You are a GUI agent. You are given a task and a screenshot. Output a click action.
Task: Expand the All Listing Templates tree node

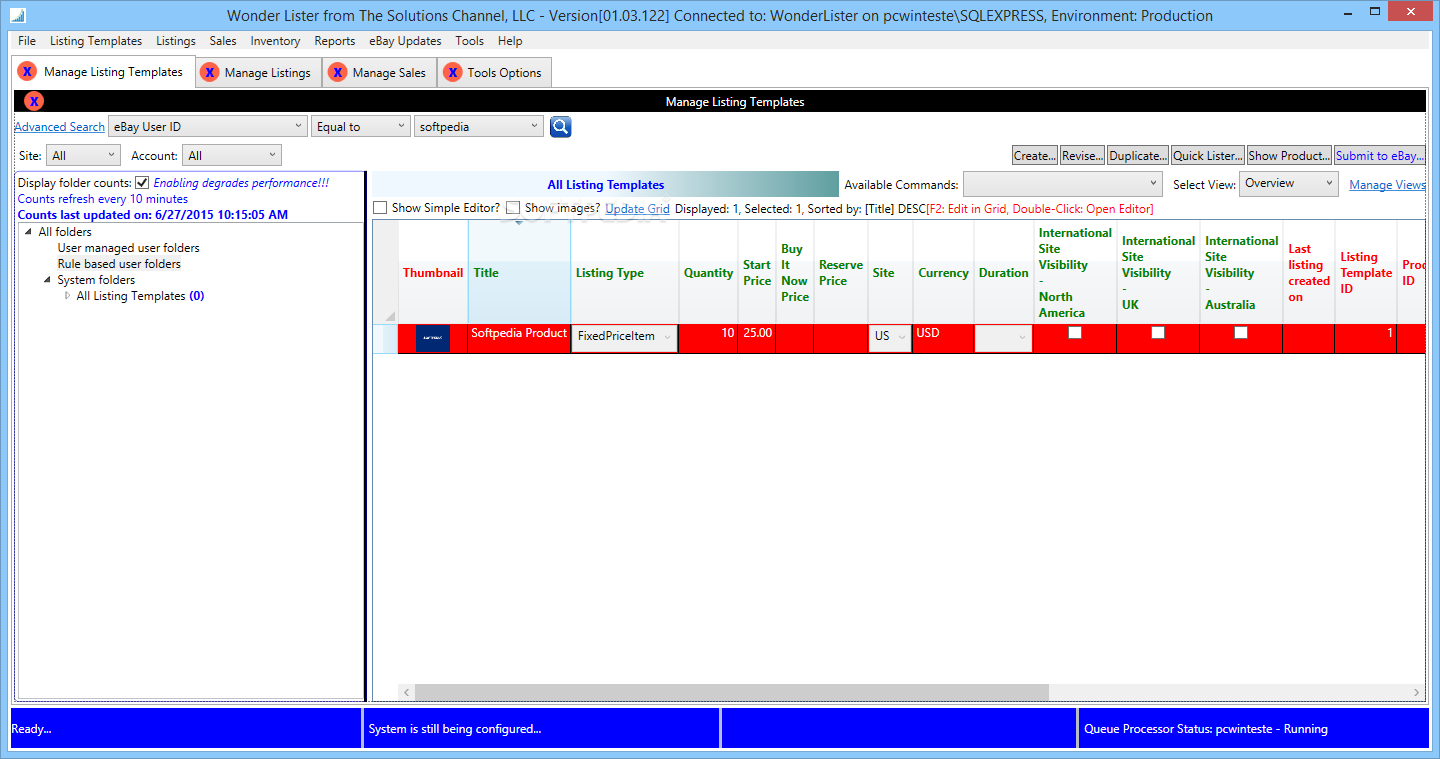(68, 296)
